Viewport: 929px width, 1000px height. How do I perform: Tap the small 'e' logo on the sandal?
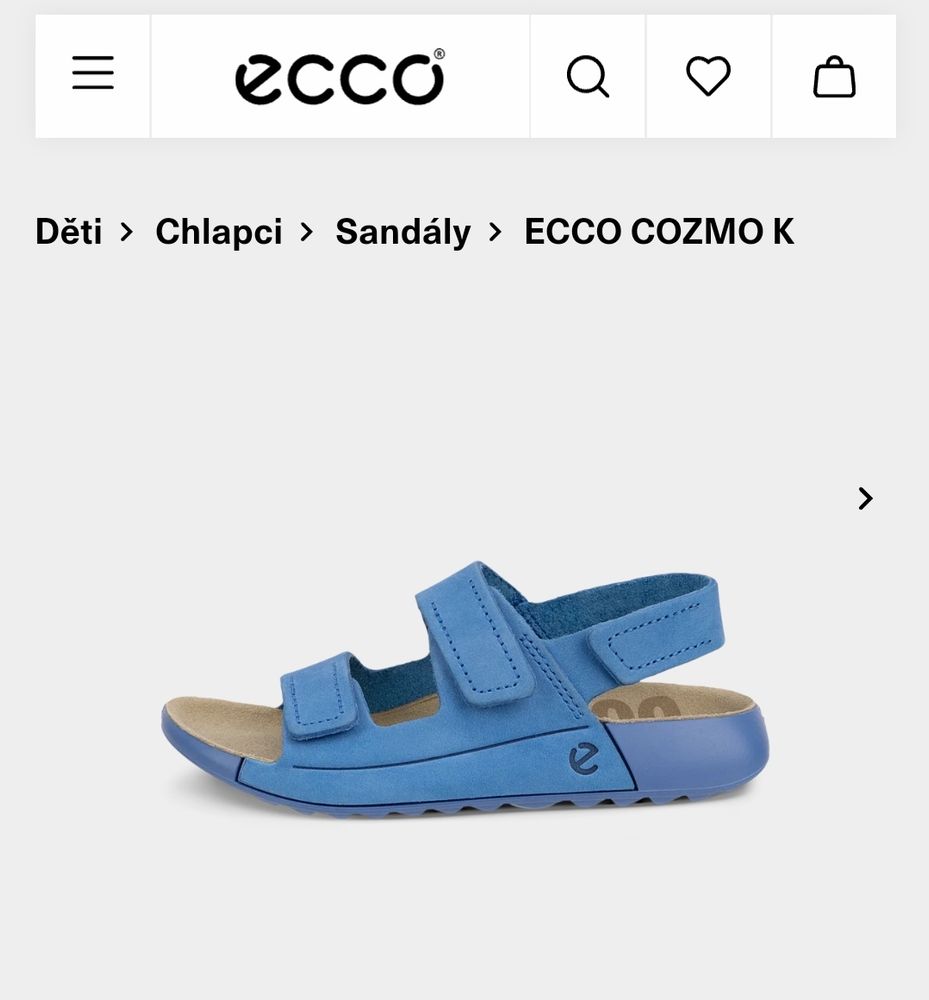(x=583, y=759)
